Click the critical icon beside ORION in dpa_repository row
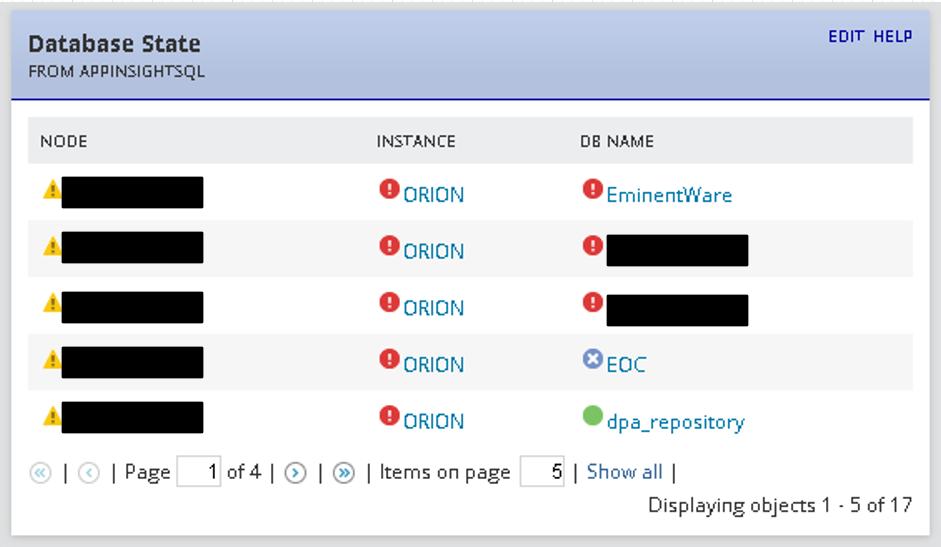 pyautogui.click(x=389, y=416)
